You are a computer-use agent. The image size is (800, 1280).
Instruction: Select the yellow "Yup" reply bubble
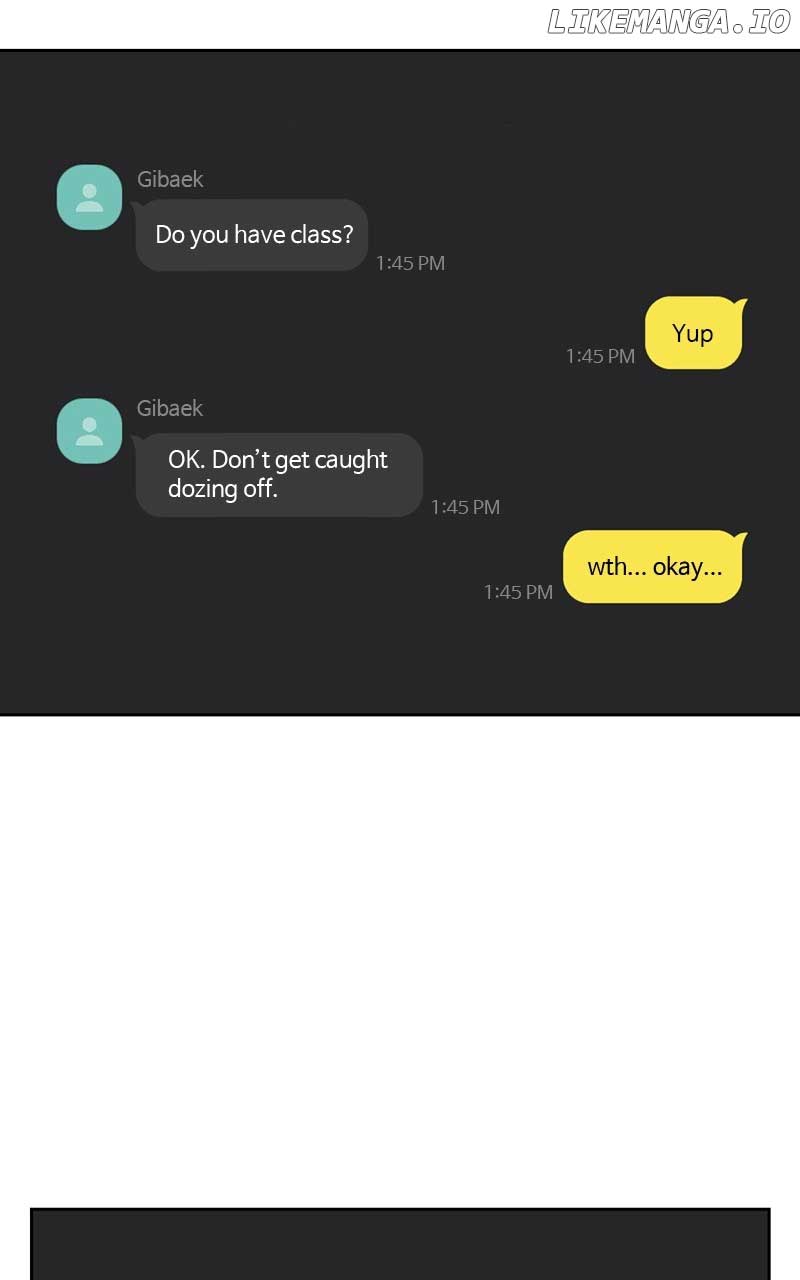point(695,333)
